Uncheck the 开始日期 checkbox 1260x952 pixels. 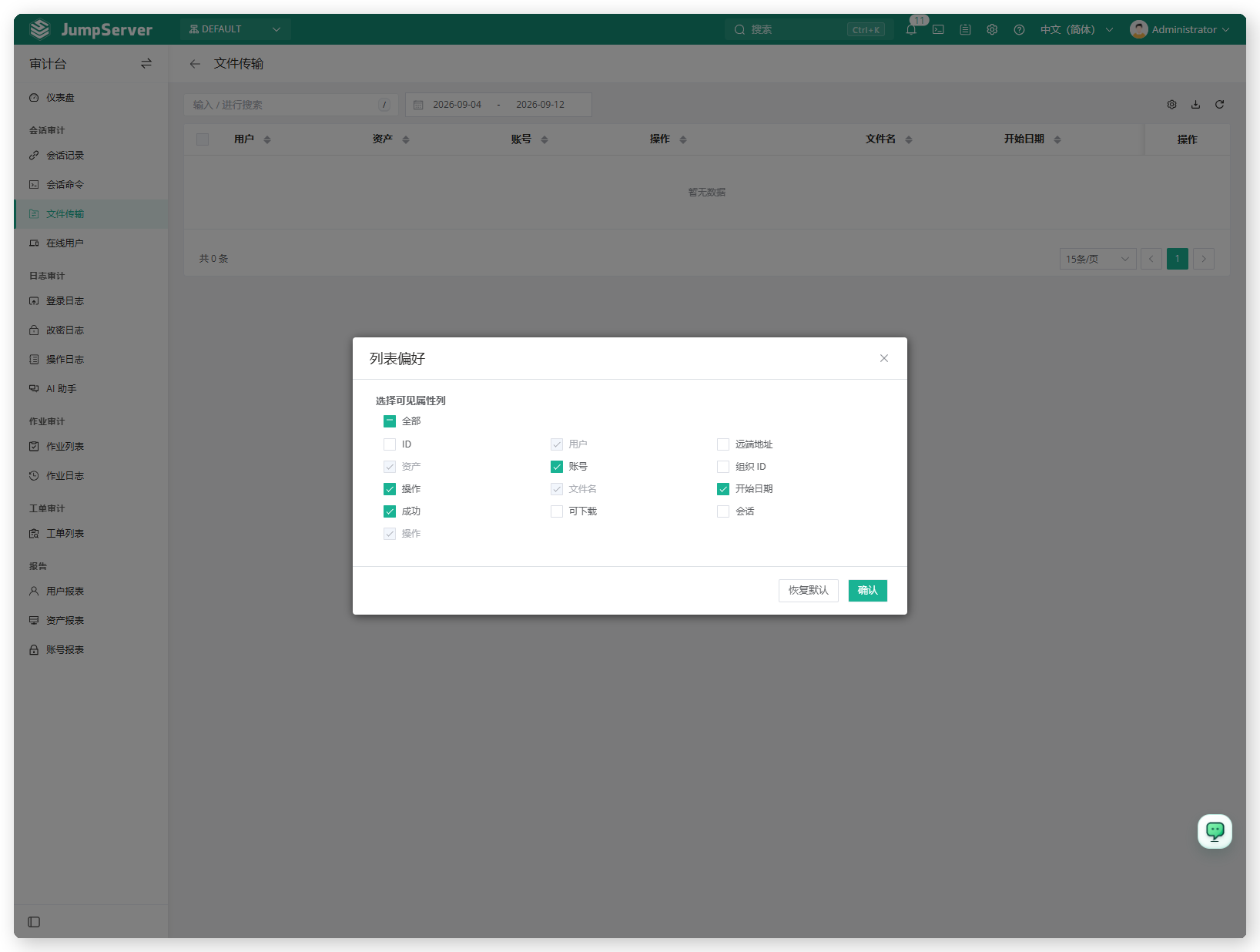click(x=723, y=489)
